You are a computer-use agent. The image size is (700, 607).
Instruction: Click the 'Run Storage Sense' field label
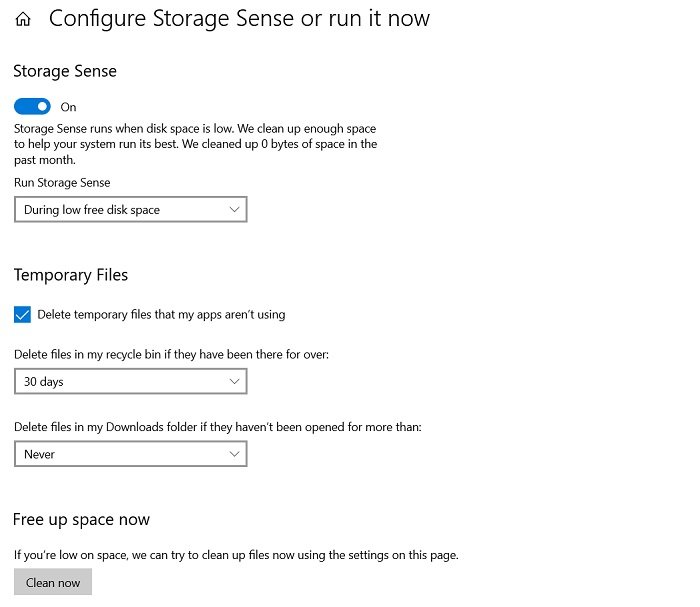62,183
